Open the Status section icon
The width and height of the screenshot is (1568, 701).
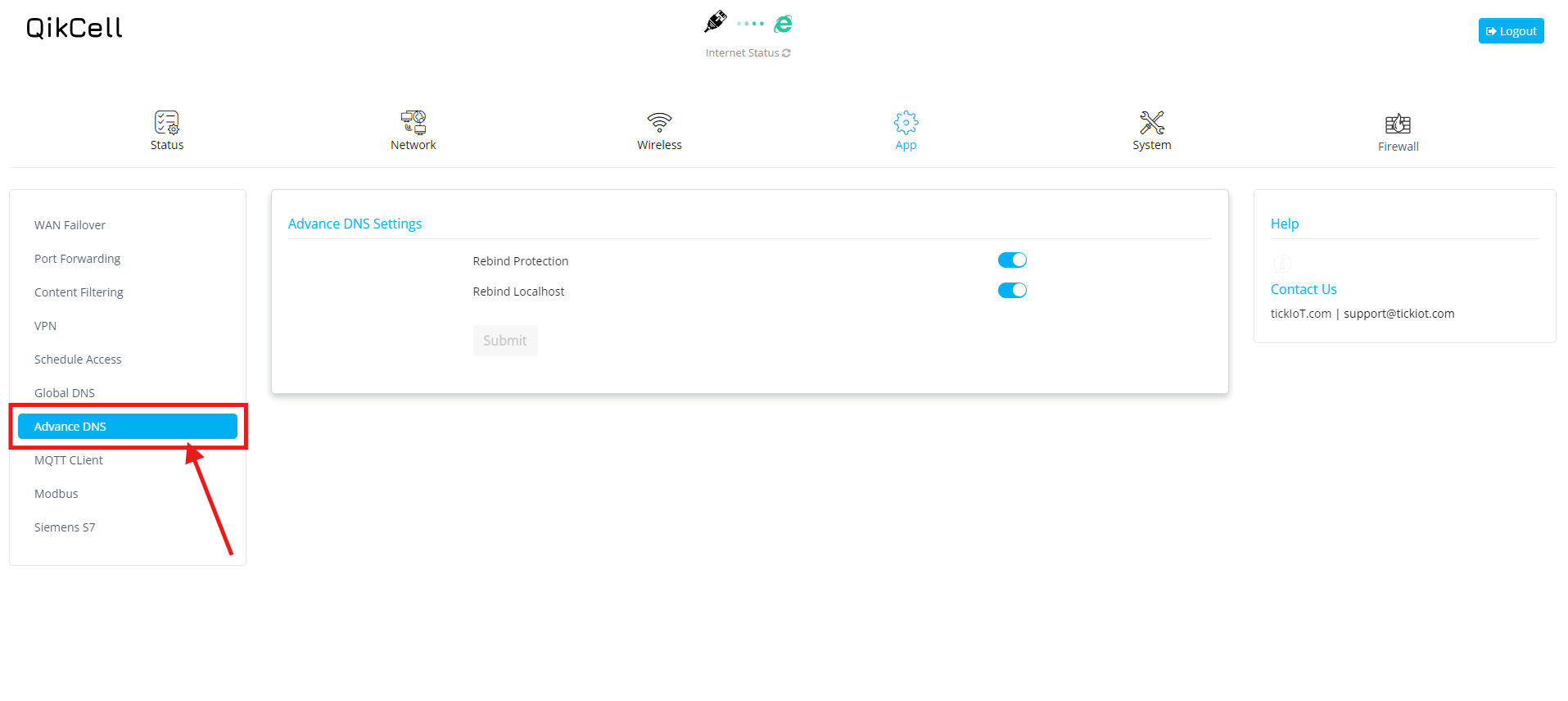pyautogui.click(x=167, y=123)
